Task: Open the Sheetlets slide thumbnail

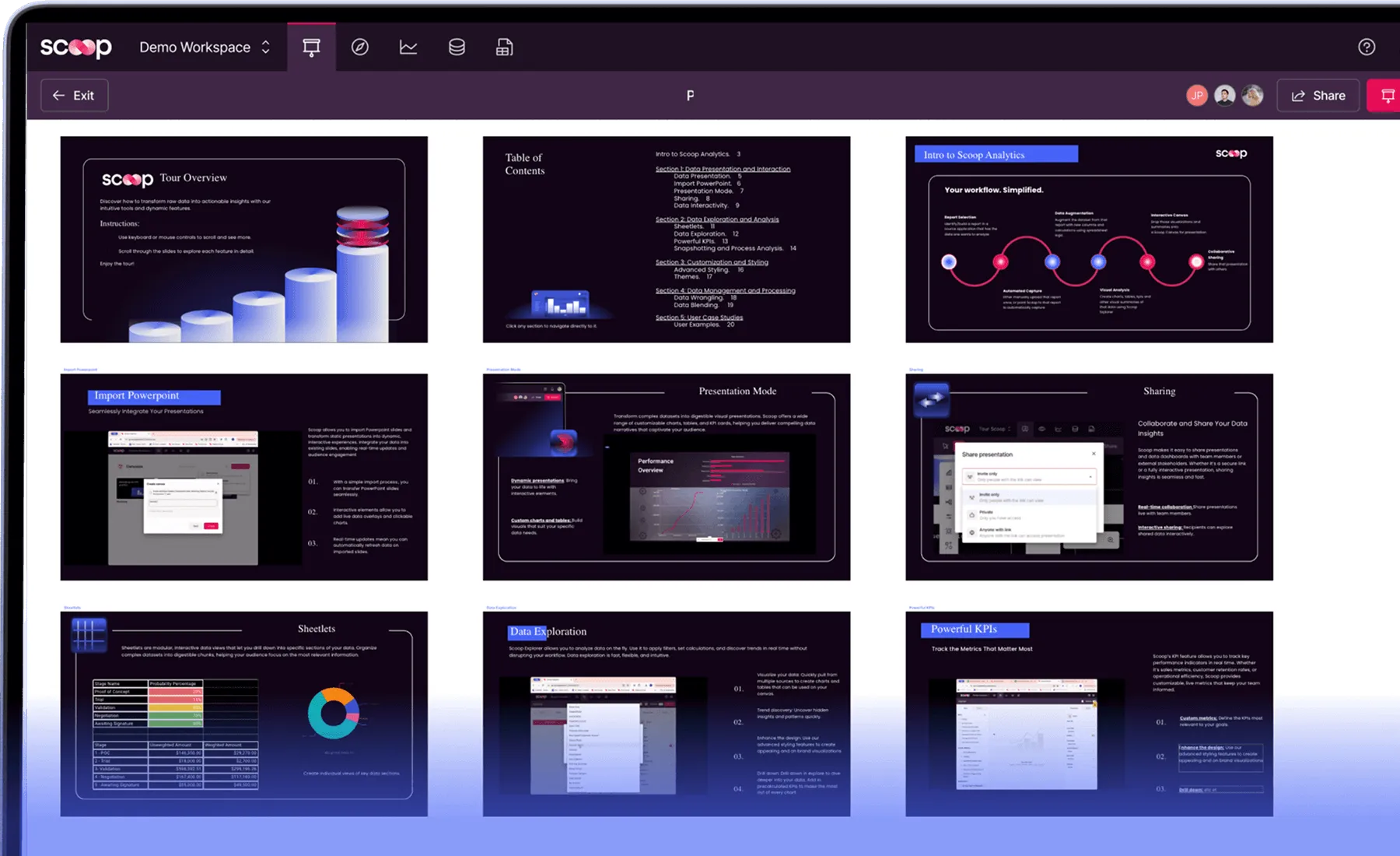Action: pos(244,714)
